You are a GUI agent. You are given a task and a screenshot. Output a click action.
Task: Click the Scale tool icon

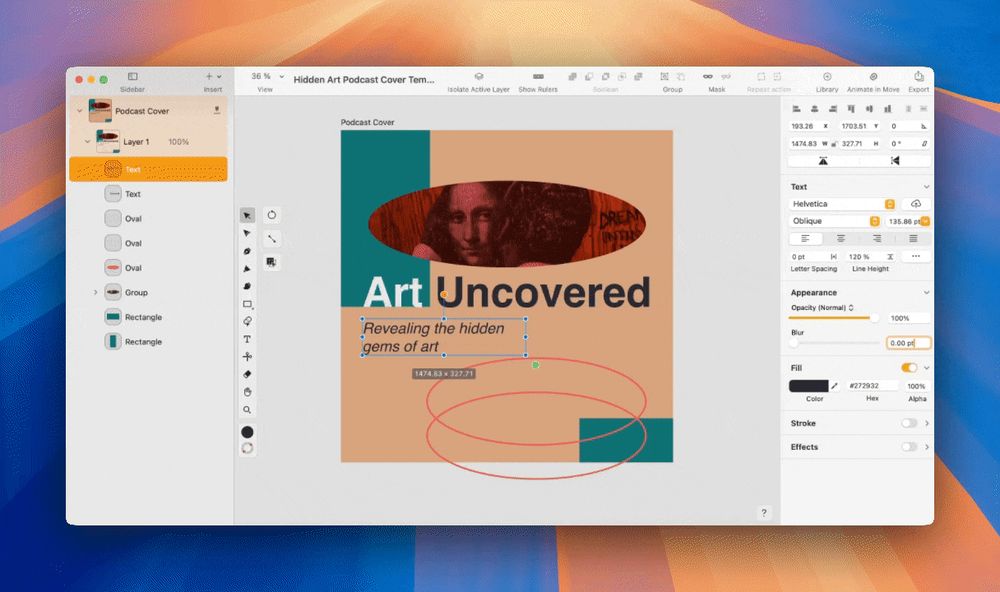click(x=272, y=239)
